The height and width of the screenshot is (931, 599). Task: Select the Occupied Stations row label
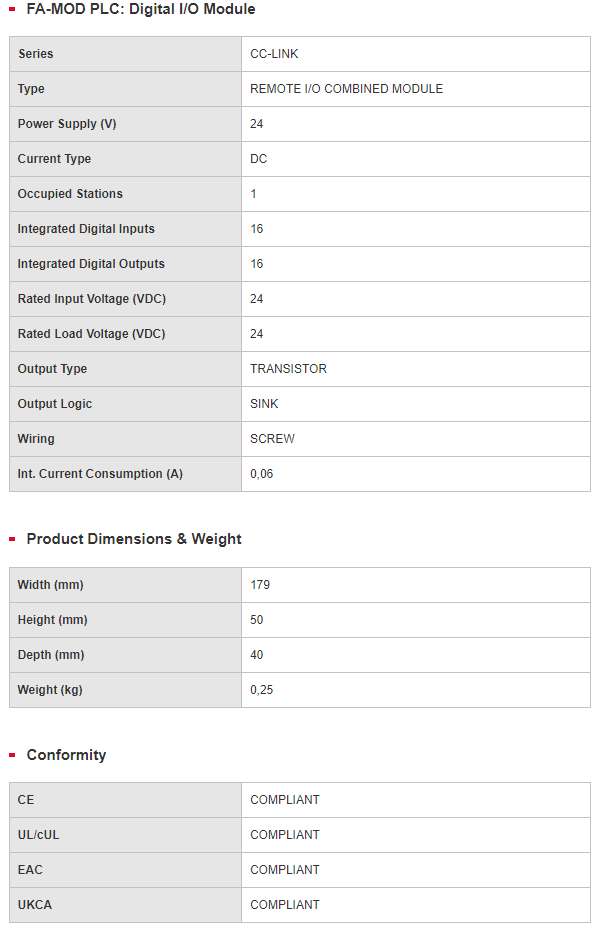coord(70,194)
